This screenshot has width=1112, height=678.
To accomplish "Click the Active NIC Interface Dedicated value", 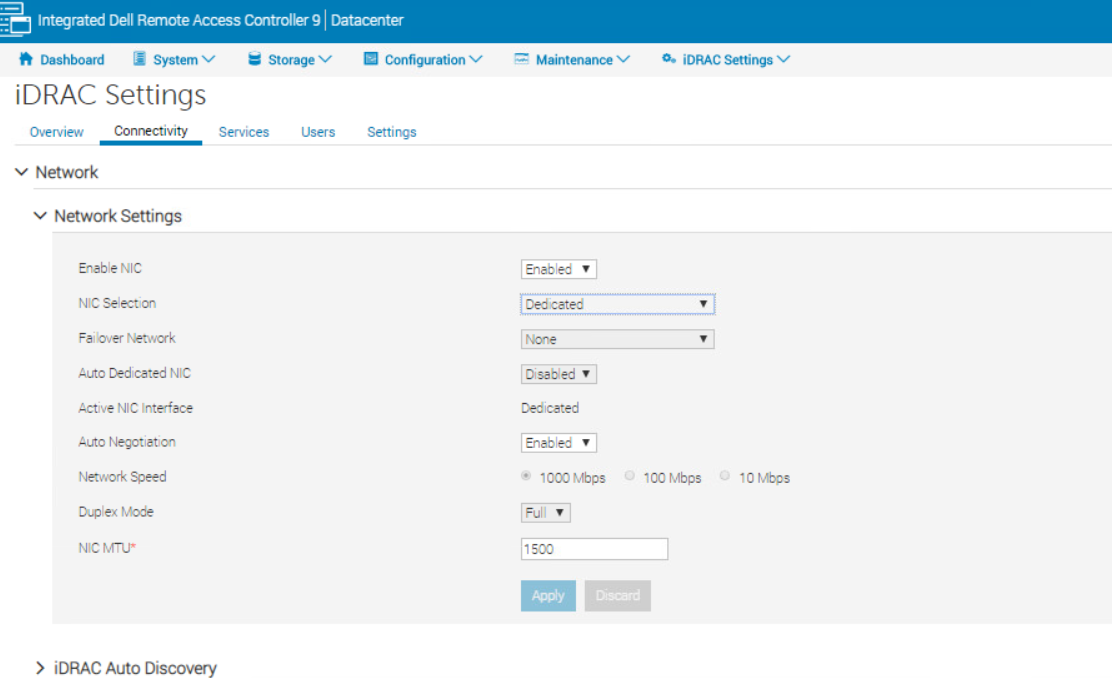I will tap(550, 408).
